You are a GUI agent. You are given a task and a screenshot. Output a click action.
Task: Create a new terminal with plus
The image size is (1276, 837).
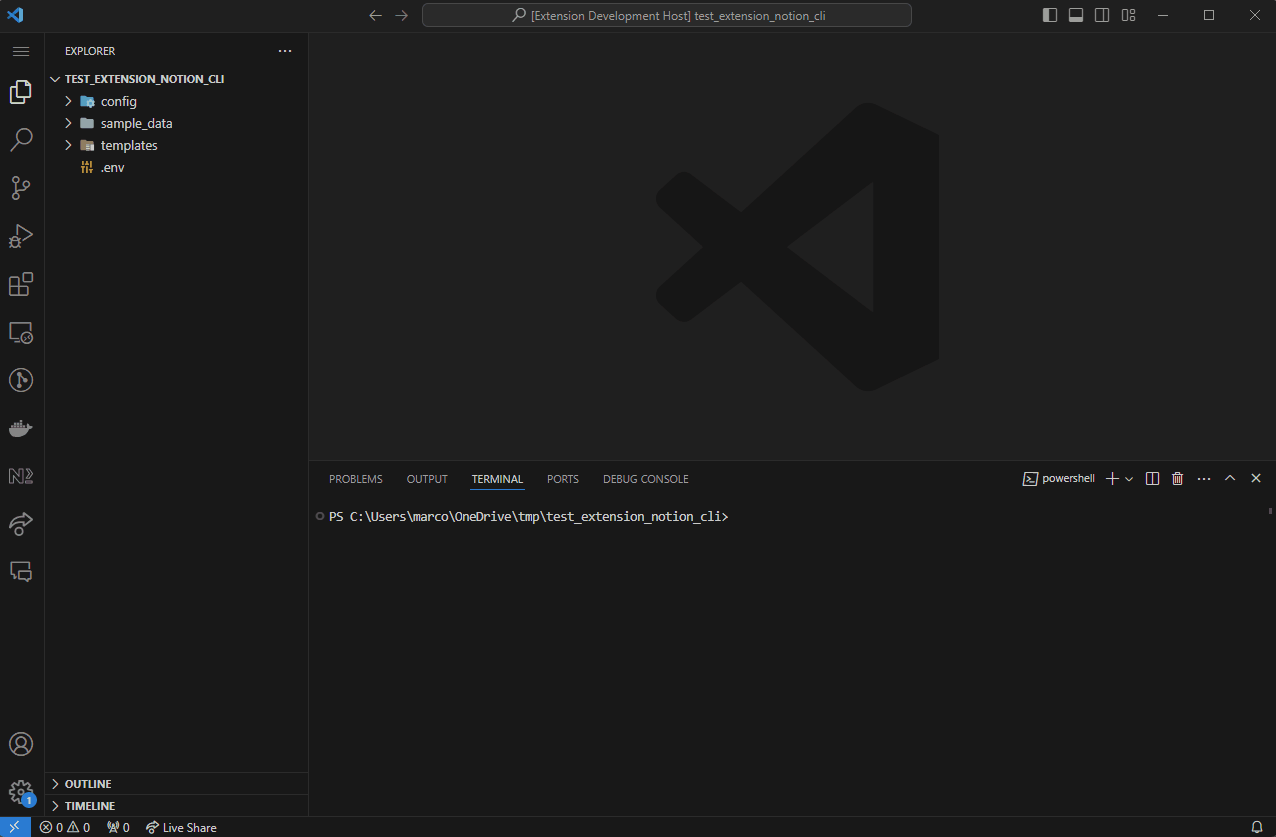[x=1112, y=479]
